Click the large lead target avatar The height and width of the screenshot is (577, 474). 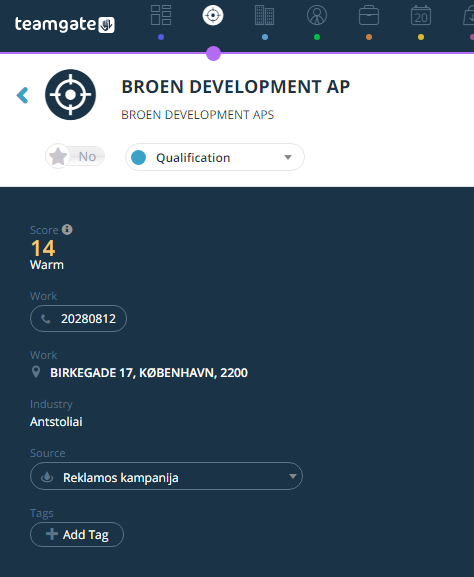[70, 95]
